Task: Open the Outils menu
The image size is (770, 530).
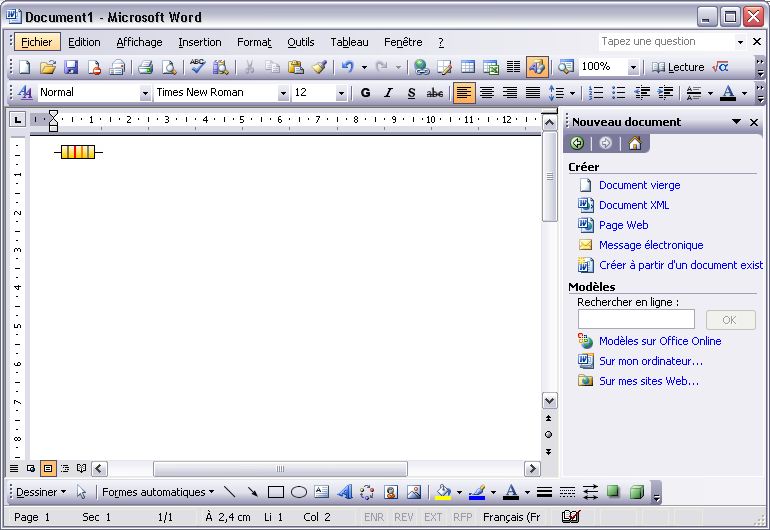Action: (301, 42)
